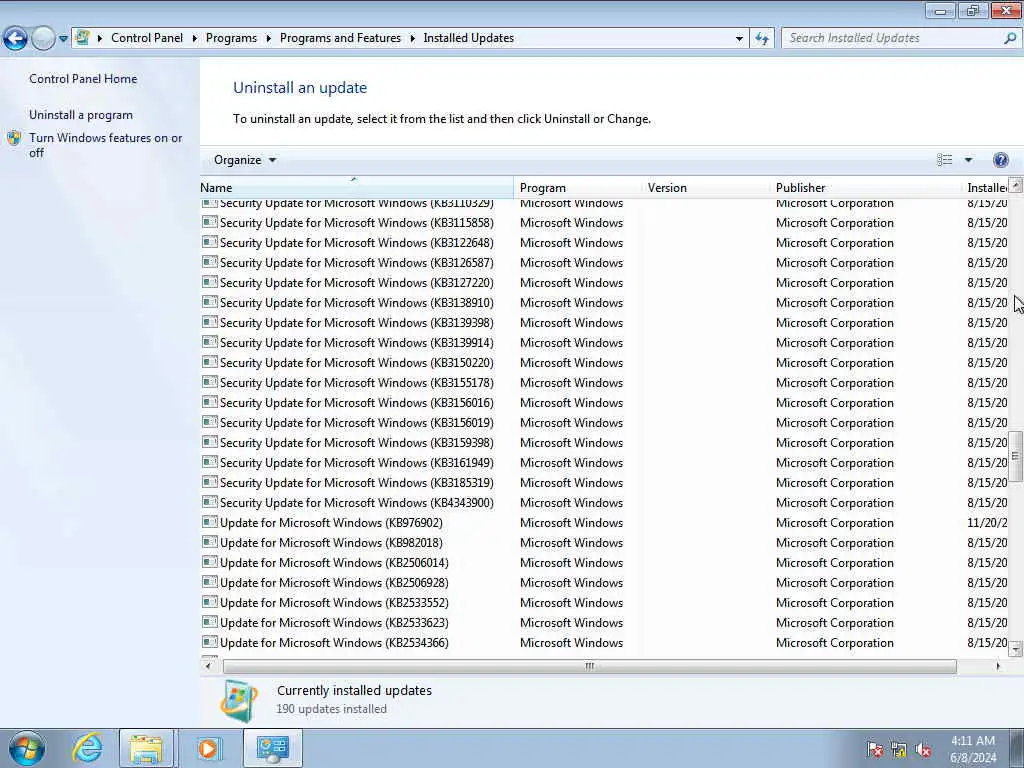Expand arrow after Programs and Features breadcrumb

[412, 39]
